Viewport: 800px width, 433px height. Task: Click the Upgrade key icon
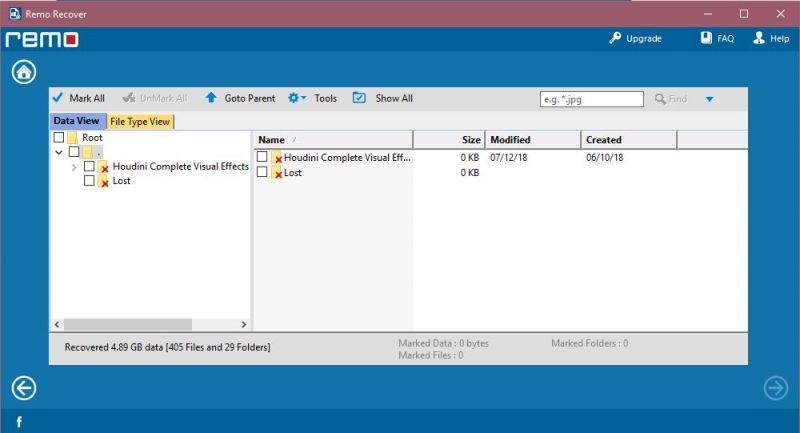click(615, 38)
